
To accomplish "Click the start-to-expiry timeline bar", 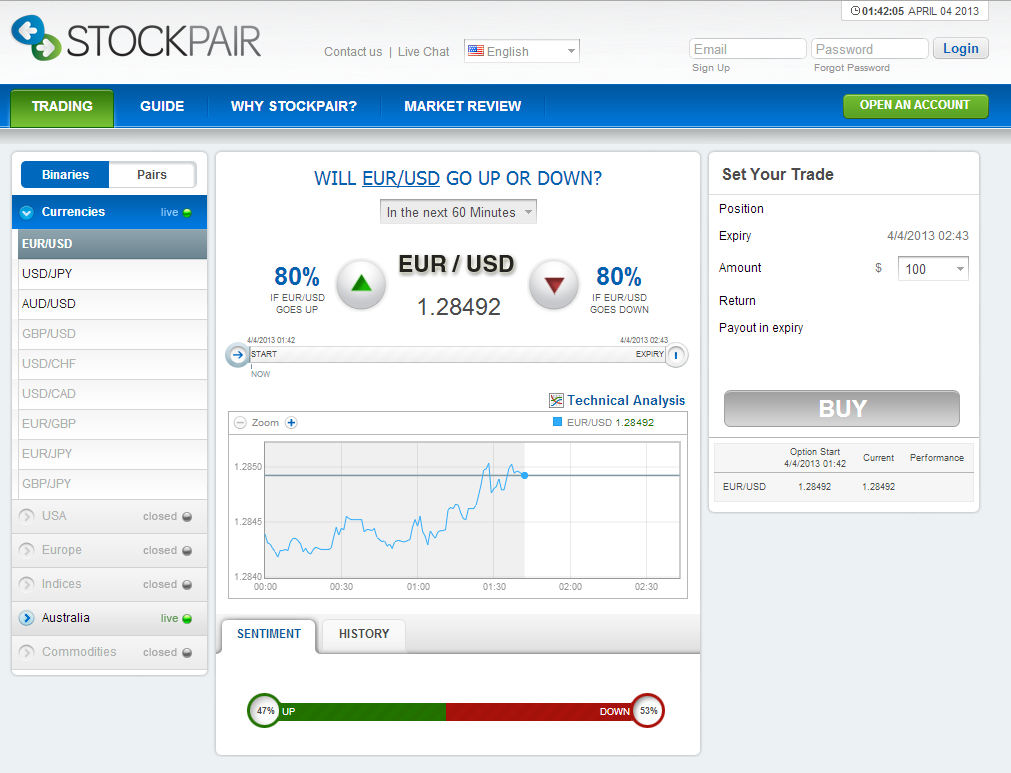I will click(457, 355).
